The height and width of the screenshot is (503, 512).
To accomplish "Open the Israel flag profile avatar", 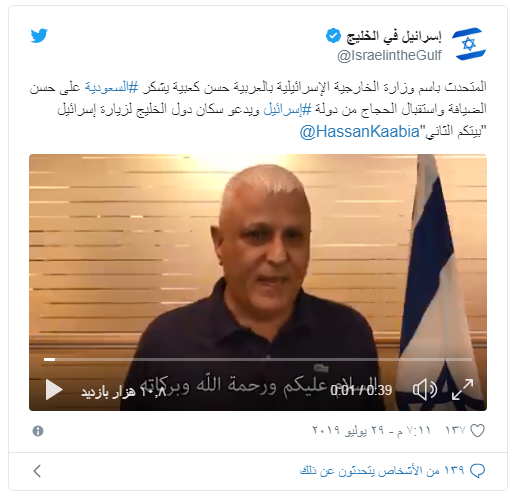I will (x=469, y=44).
